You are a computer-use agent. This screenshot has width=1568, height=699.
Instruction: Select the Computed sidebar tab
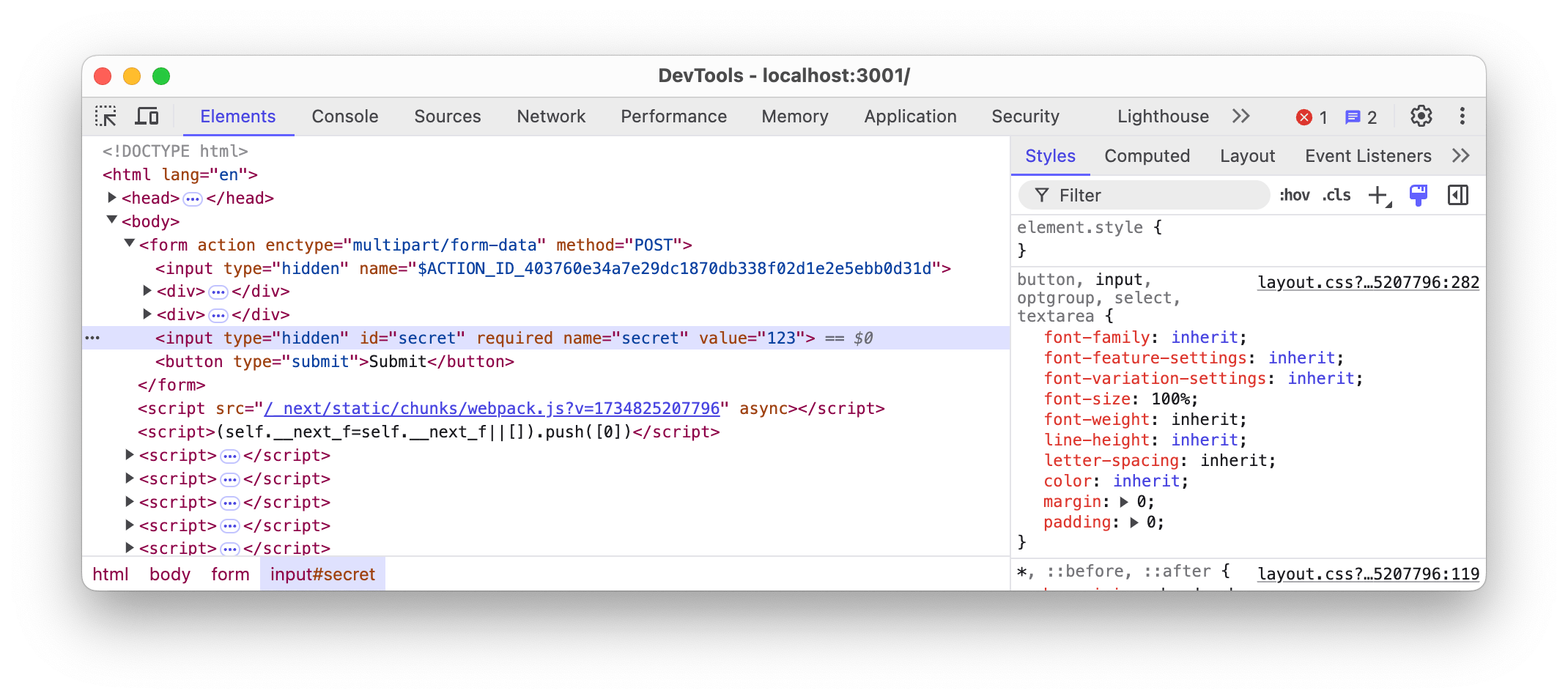point(1147,156)
